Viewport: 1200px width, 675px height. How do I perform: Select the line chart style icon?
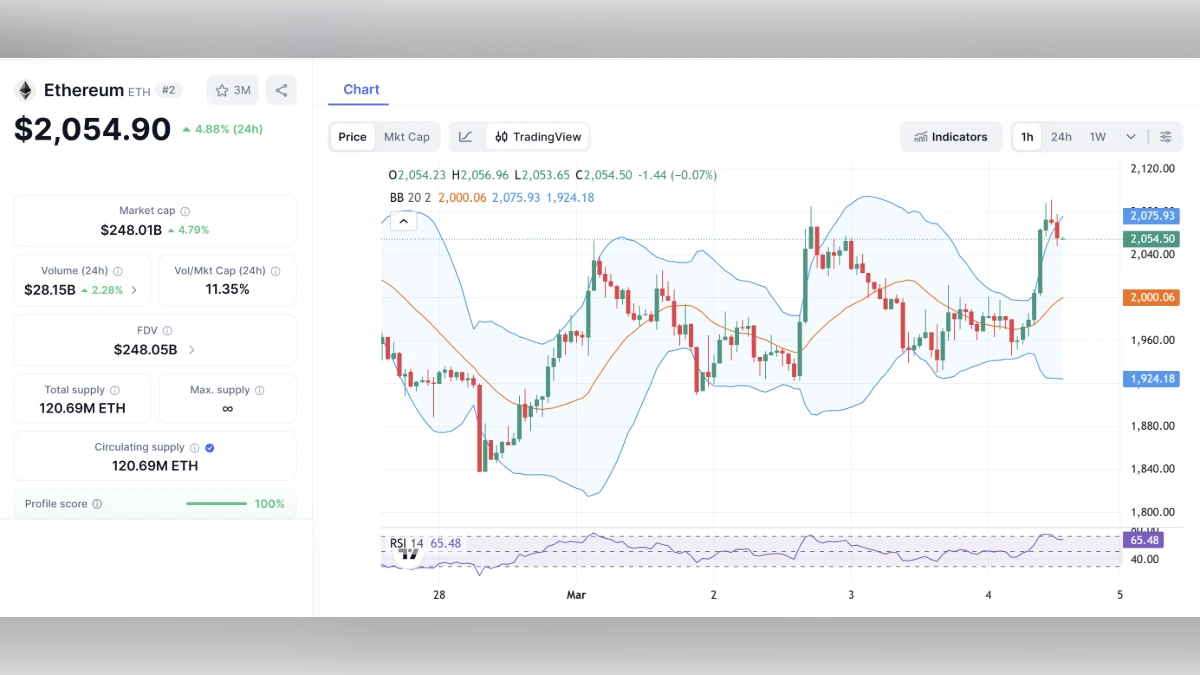[x=466, y=136]
